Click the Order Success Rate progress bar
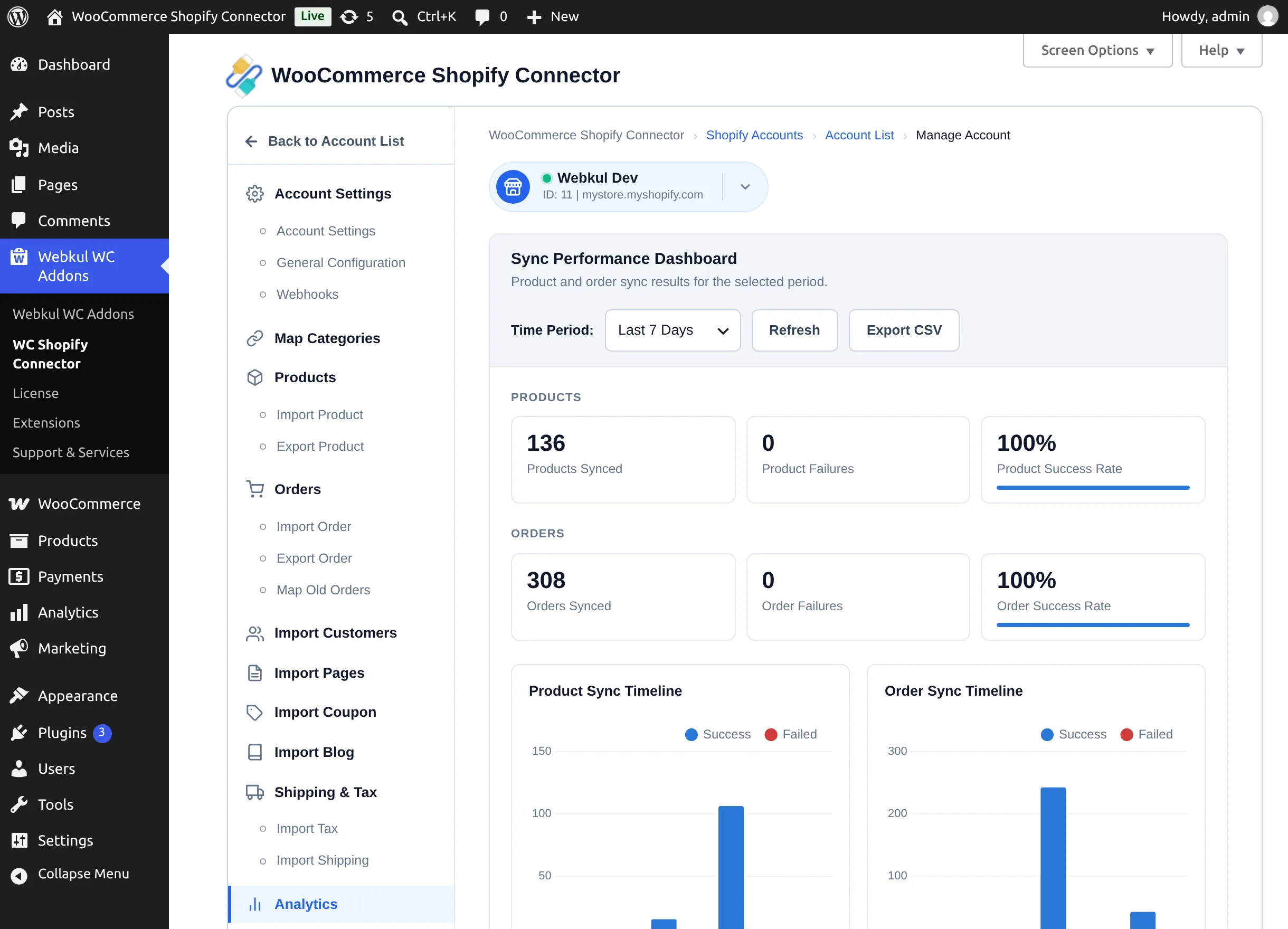The image size is (1288, 929). (x=1092, y=625)
